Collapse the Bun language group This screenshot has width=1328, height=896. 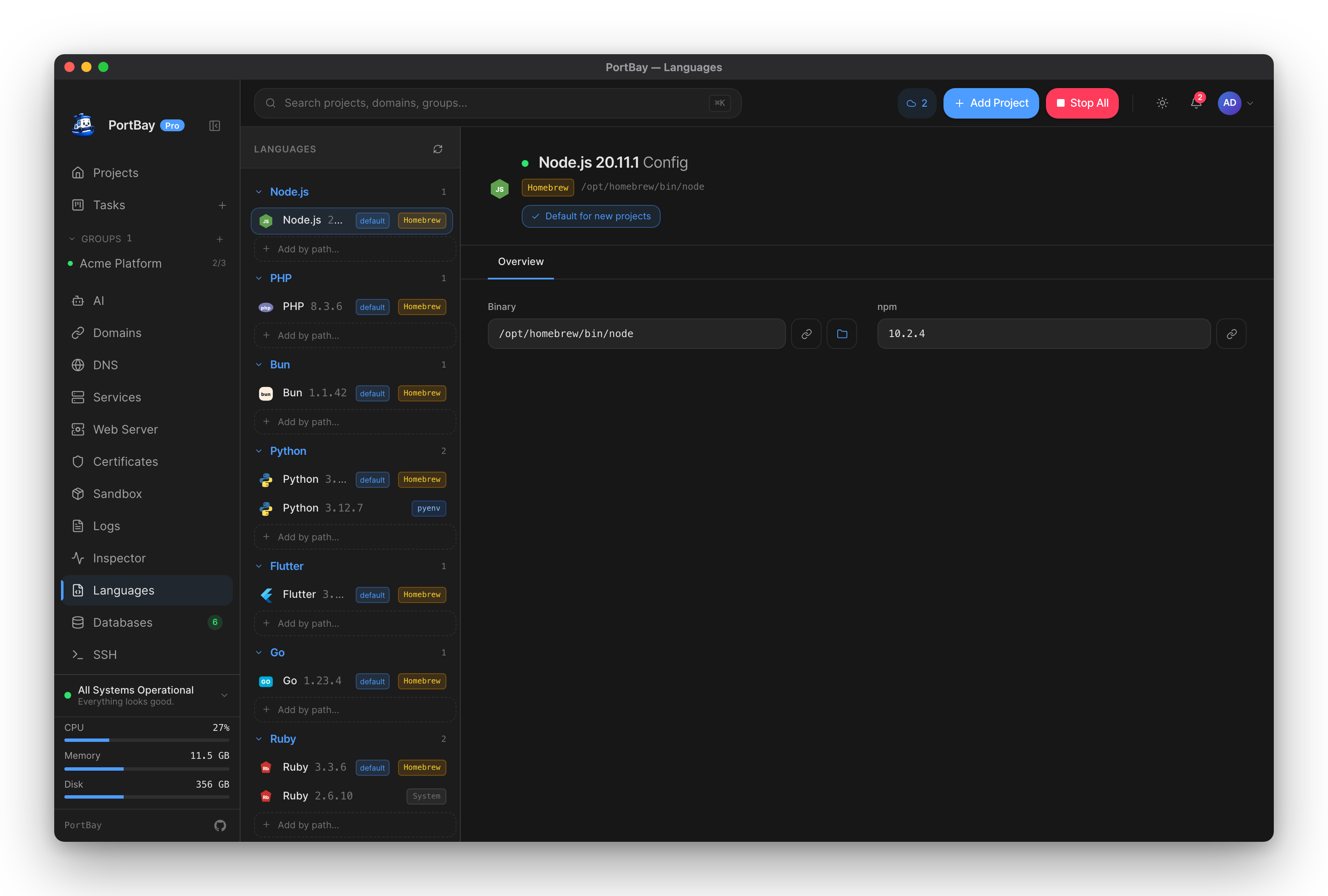(259, 365)
